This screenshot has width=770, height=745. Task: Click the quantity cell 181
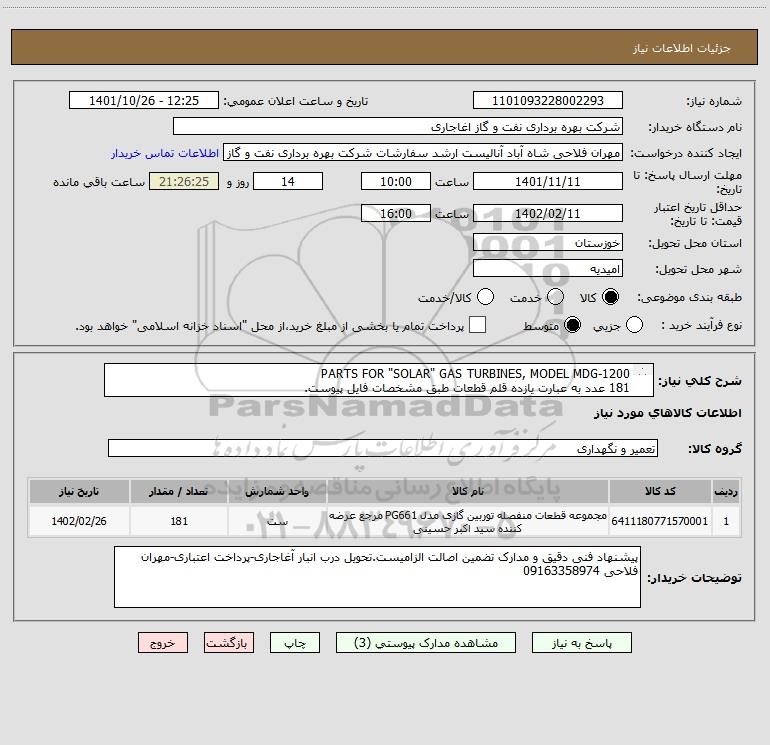179,521
